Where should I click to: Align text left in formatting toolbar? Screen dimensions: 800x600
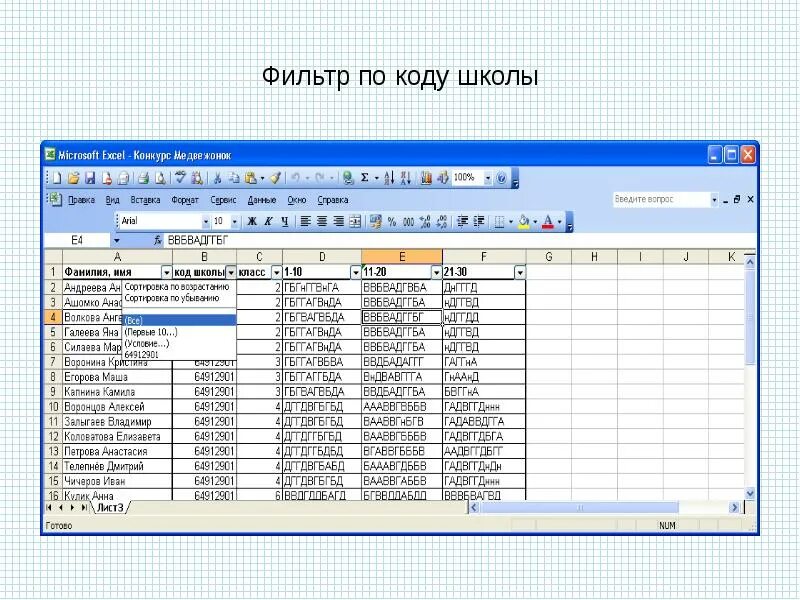tap(305, 221)
